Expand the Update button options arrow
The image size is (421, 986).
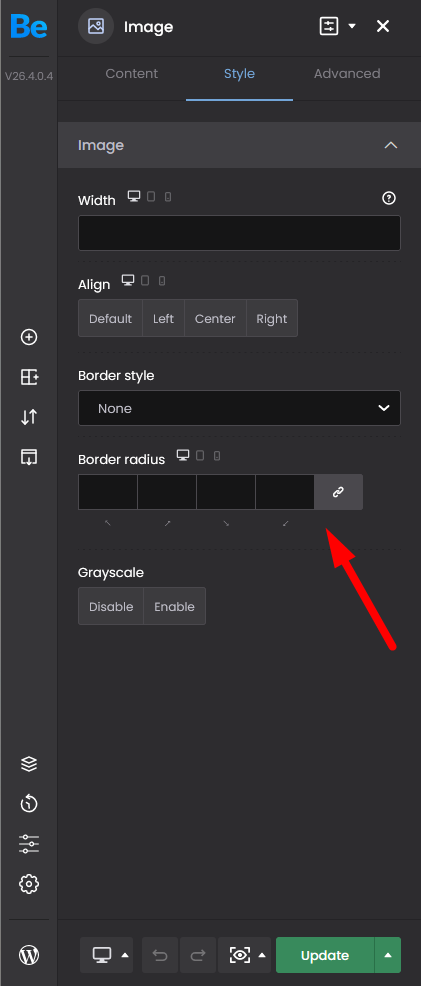click(388, 955)
